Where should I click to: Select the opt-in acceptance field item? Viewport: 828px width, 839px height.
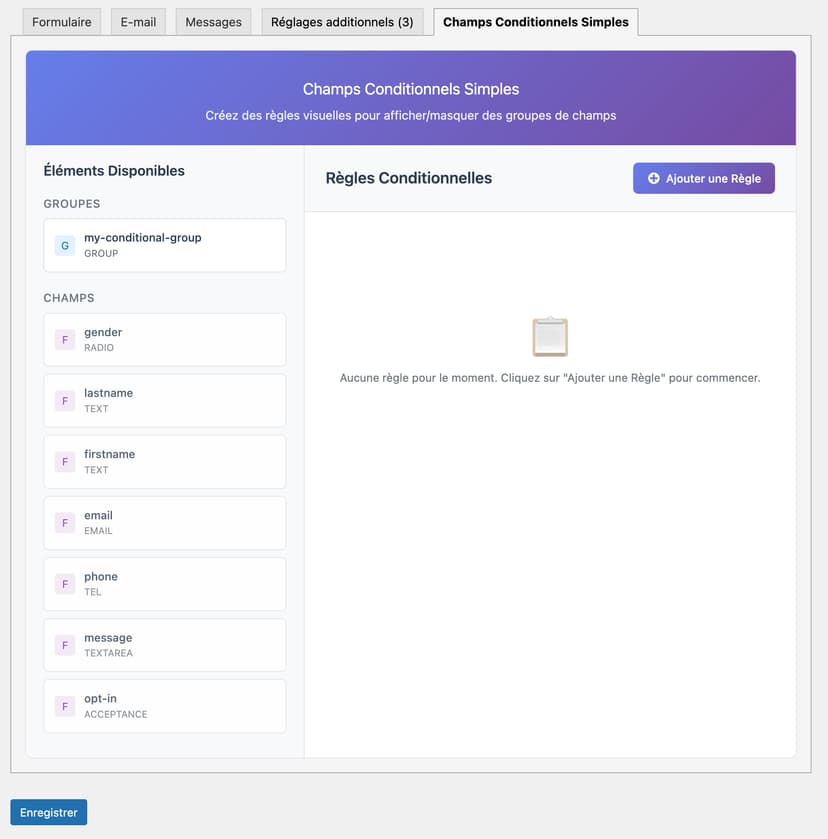tap(165, 706)
